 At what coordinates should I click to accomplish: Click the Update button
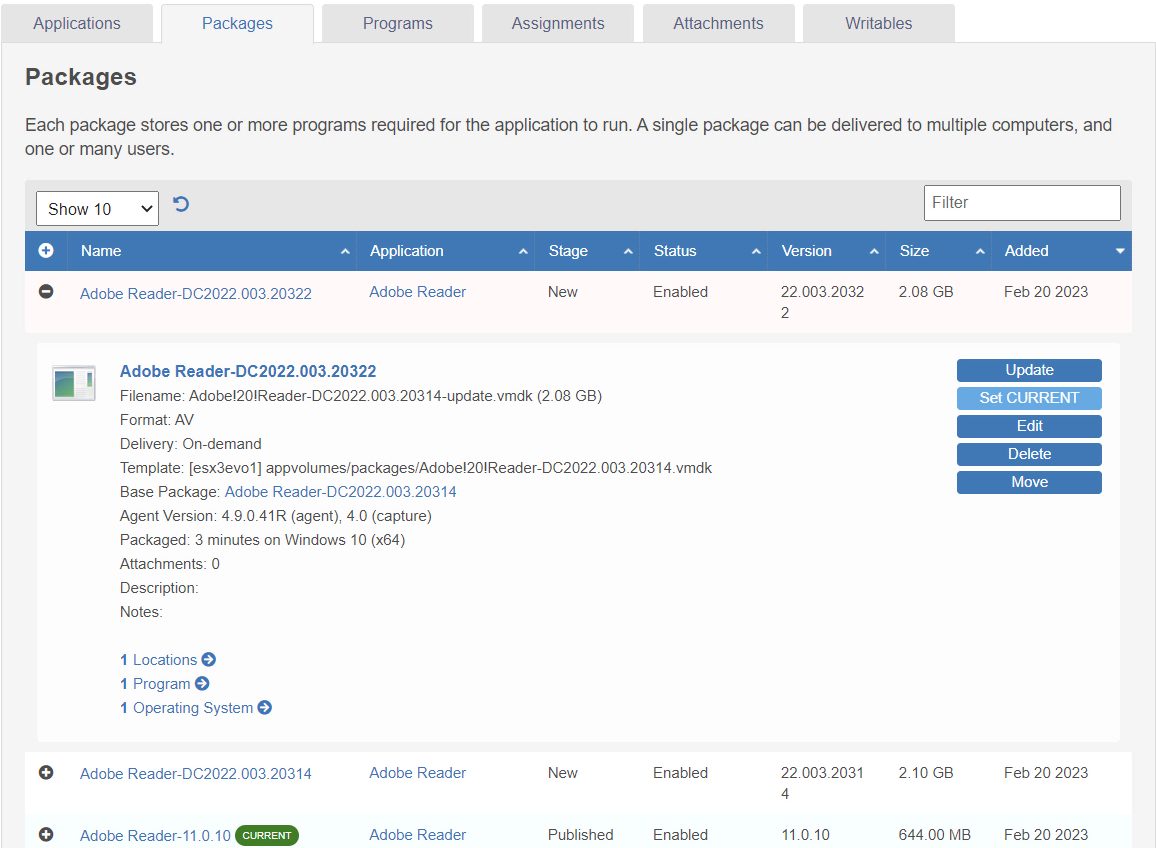(x=1028, y=370)
